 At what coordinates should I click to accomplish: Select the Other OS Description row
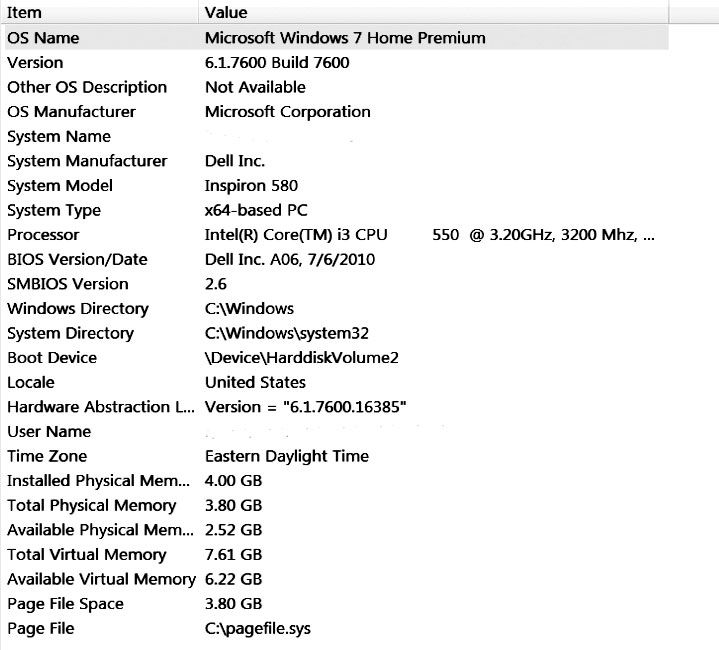click(87, 87)
